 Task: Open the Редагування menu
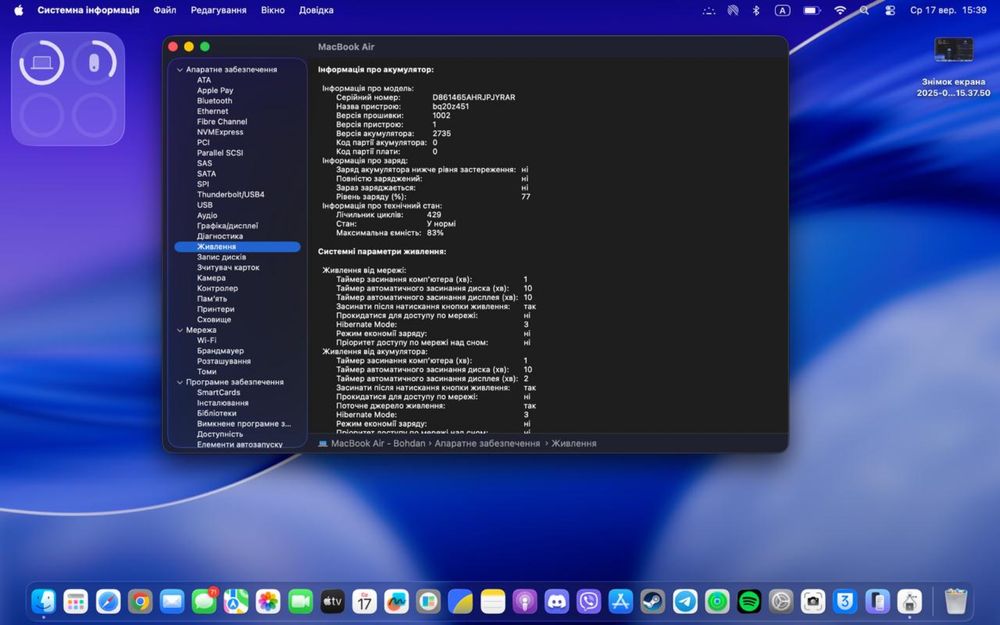(x=218, y=10)
